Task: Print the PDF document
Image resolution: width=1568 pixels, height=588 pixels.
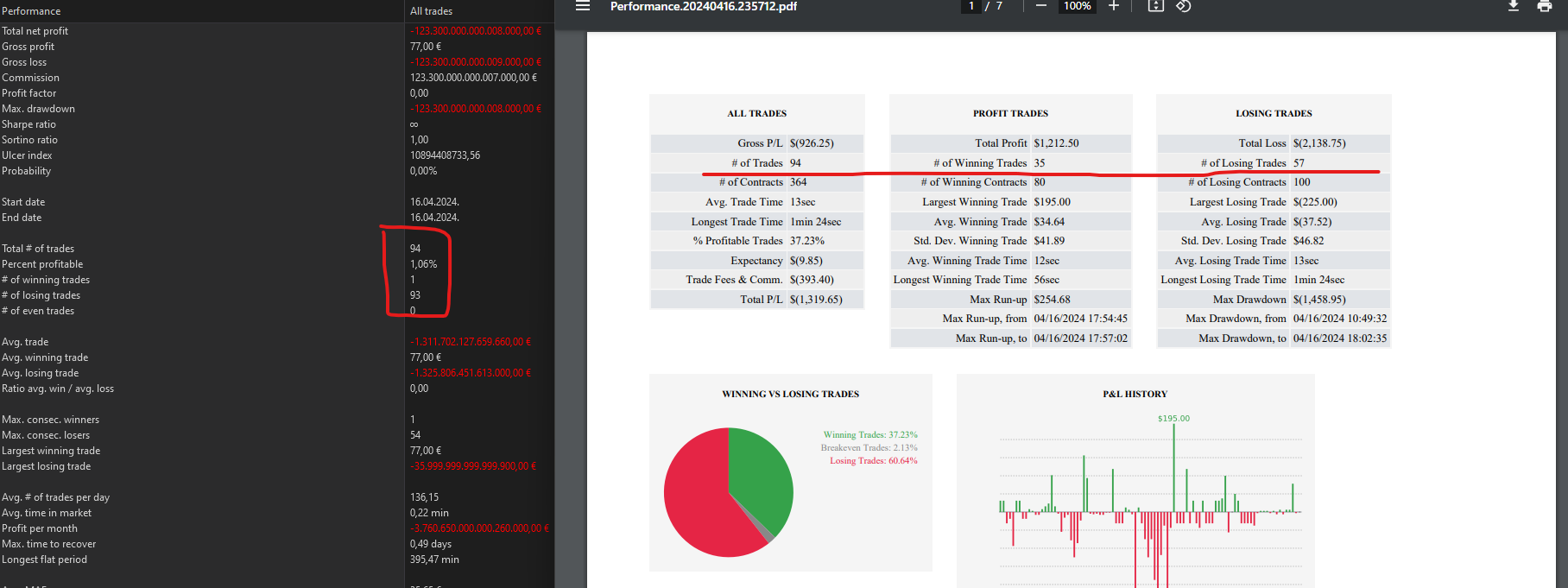Action: (x=1545, y=6)
